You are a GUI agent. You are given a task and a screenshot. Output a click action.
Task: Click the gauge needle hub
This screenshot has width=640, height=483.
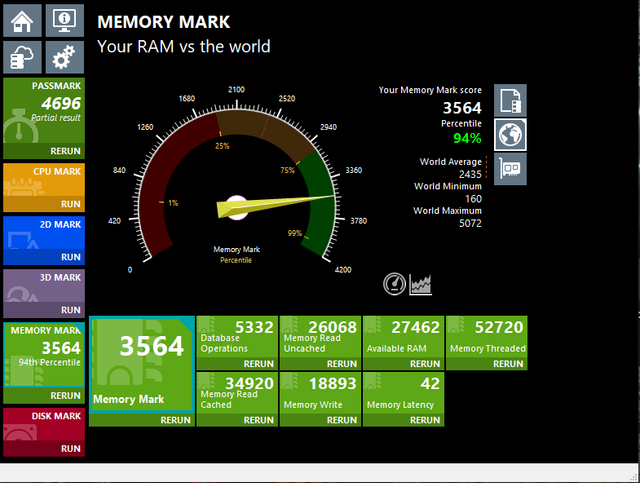(x=237, y=207)
